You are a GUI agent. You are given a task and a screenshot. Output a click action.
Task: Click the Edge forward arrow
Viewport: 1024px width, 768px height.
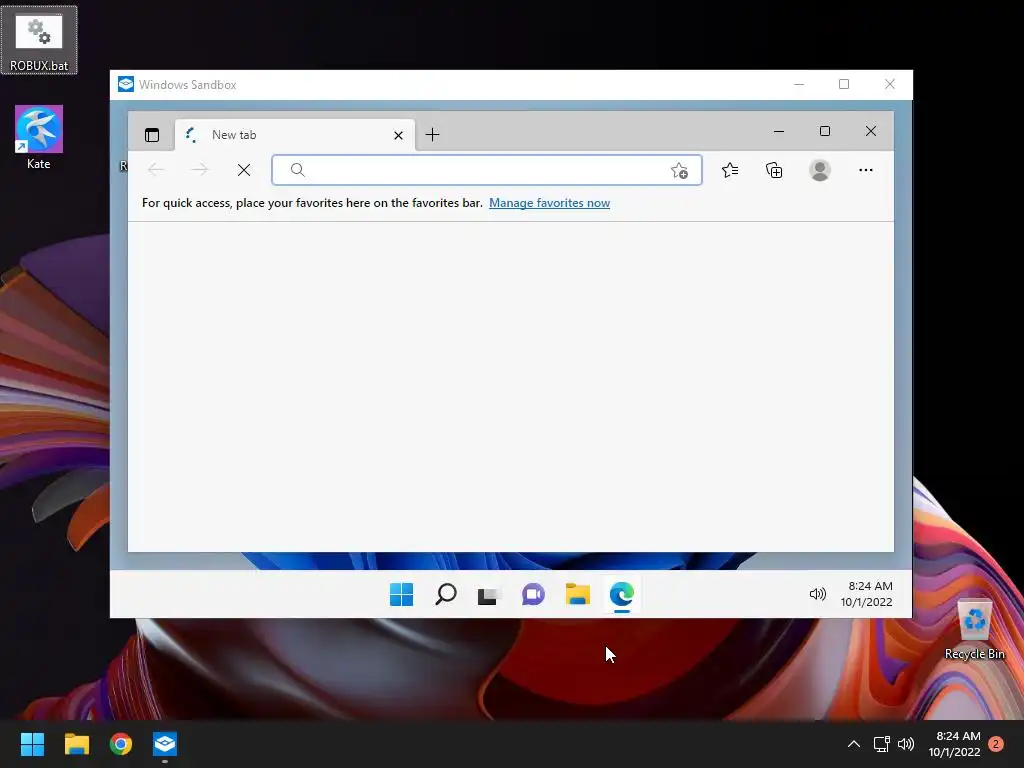200,170
